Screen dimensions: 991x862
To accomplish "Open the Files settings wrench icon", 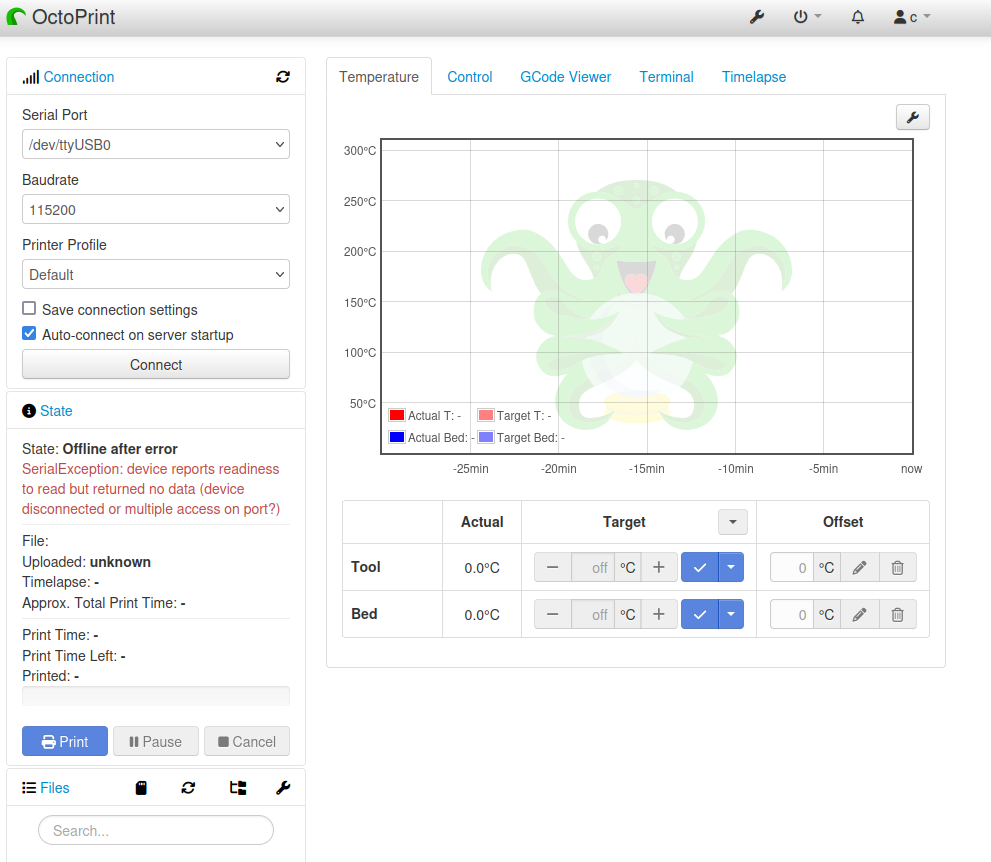I will pyautogui.click(x=283, y=788).
